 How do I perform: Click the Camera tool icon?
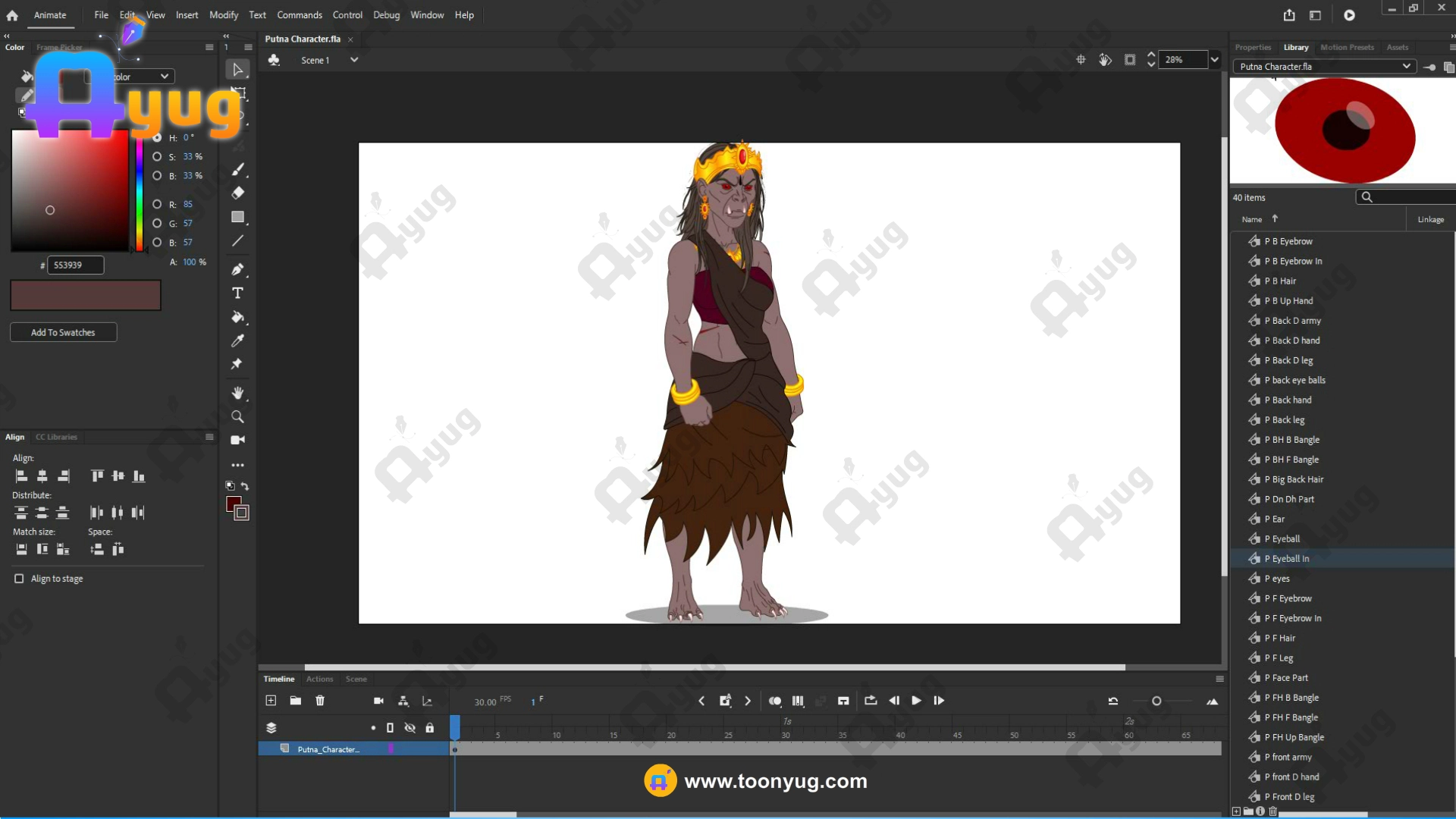237,440
